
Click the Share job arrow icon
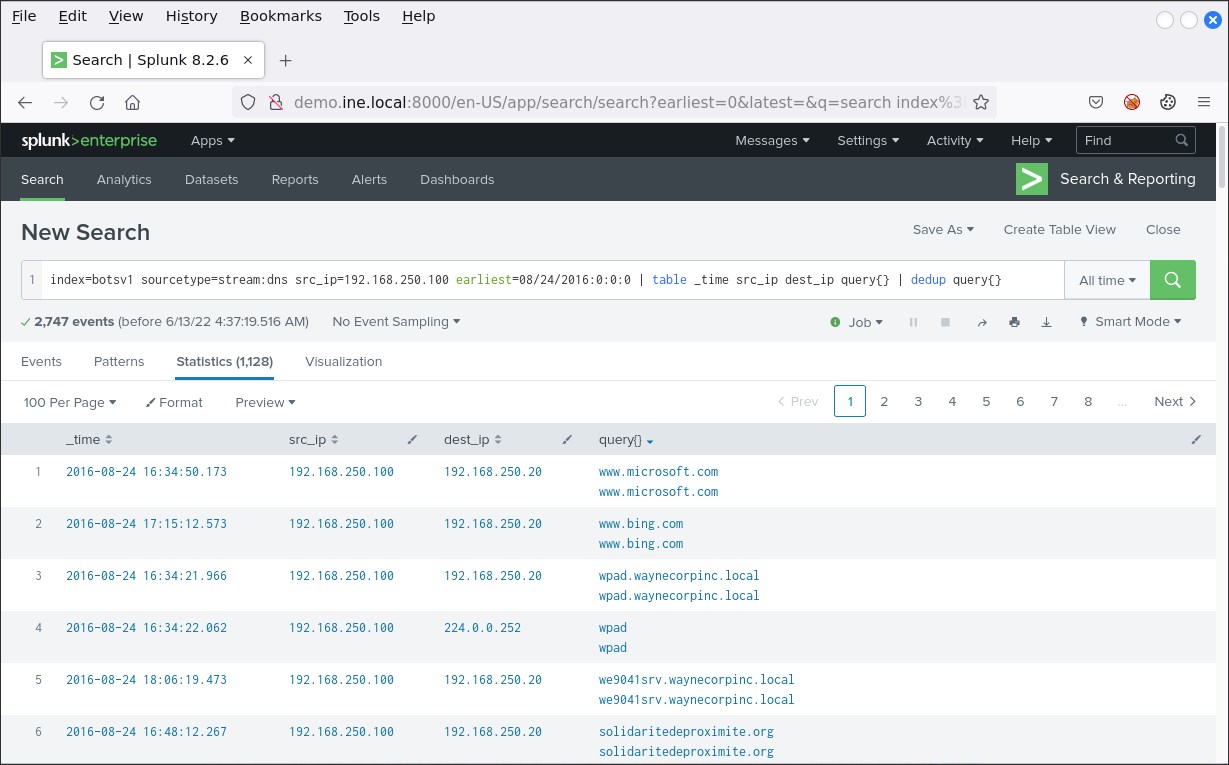(982, 322)
